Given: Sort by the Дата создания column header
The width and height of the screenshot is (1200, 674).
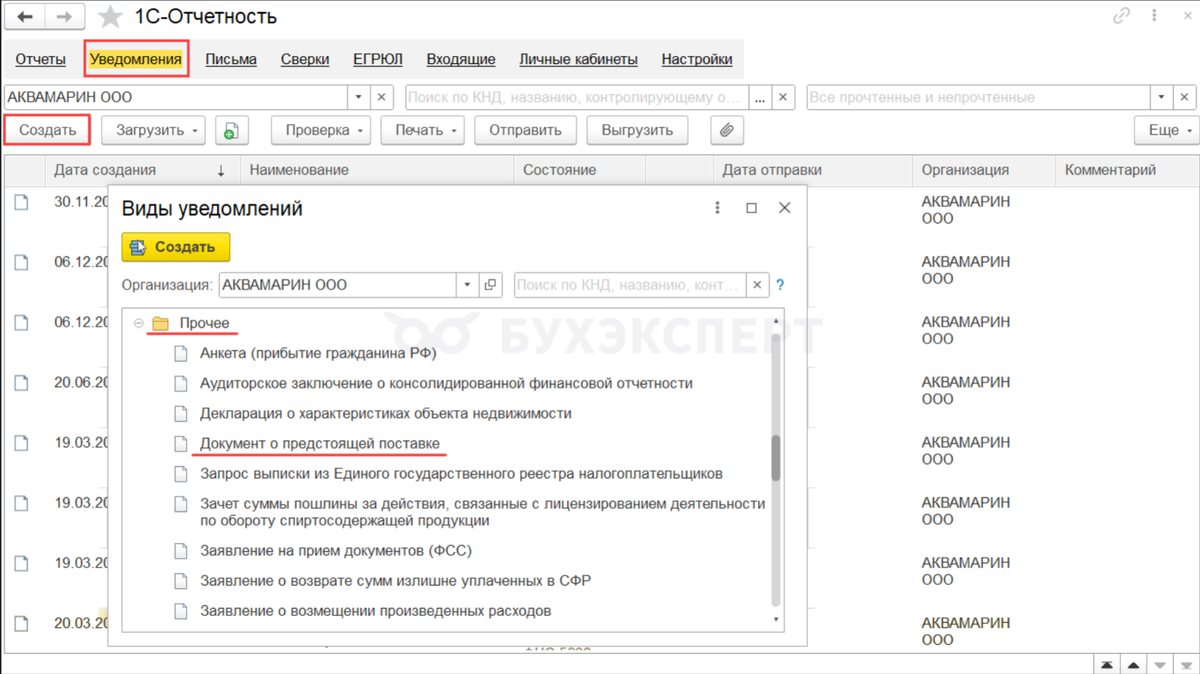Looking at the screenshot, I should click(x=140, y=170).
